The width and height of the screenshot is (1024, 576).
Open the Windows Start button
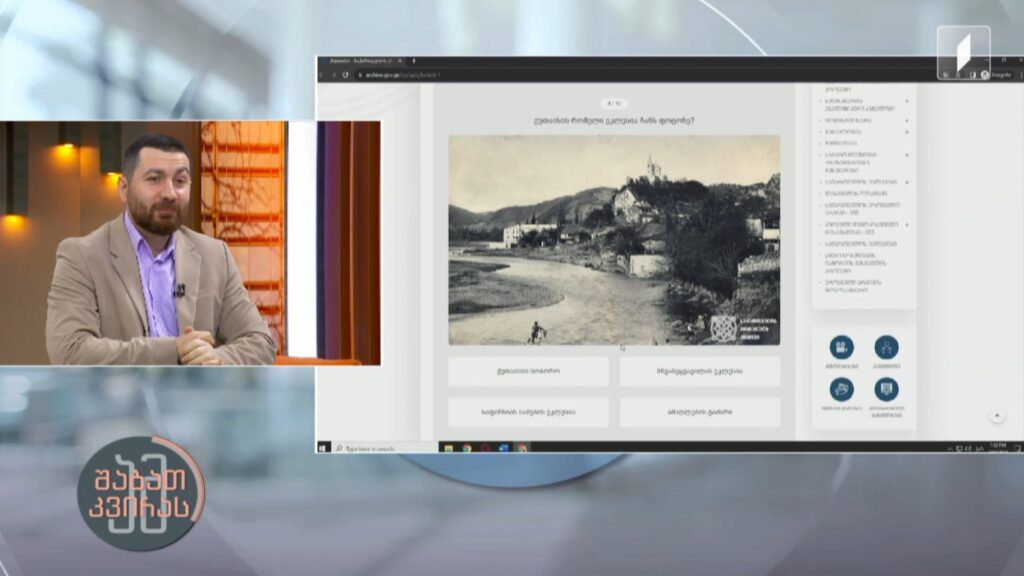[323, 448]
